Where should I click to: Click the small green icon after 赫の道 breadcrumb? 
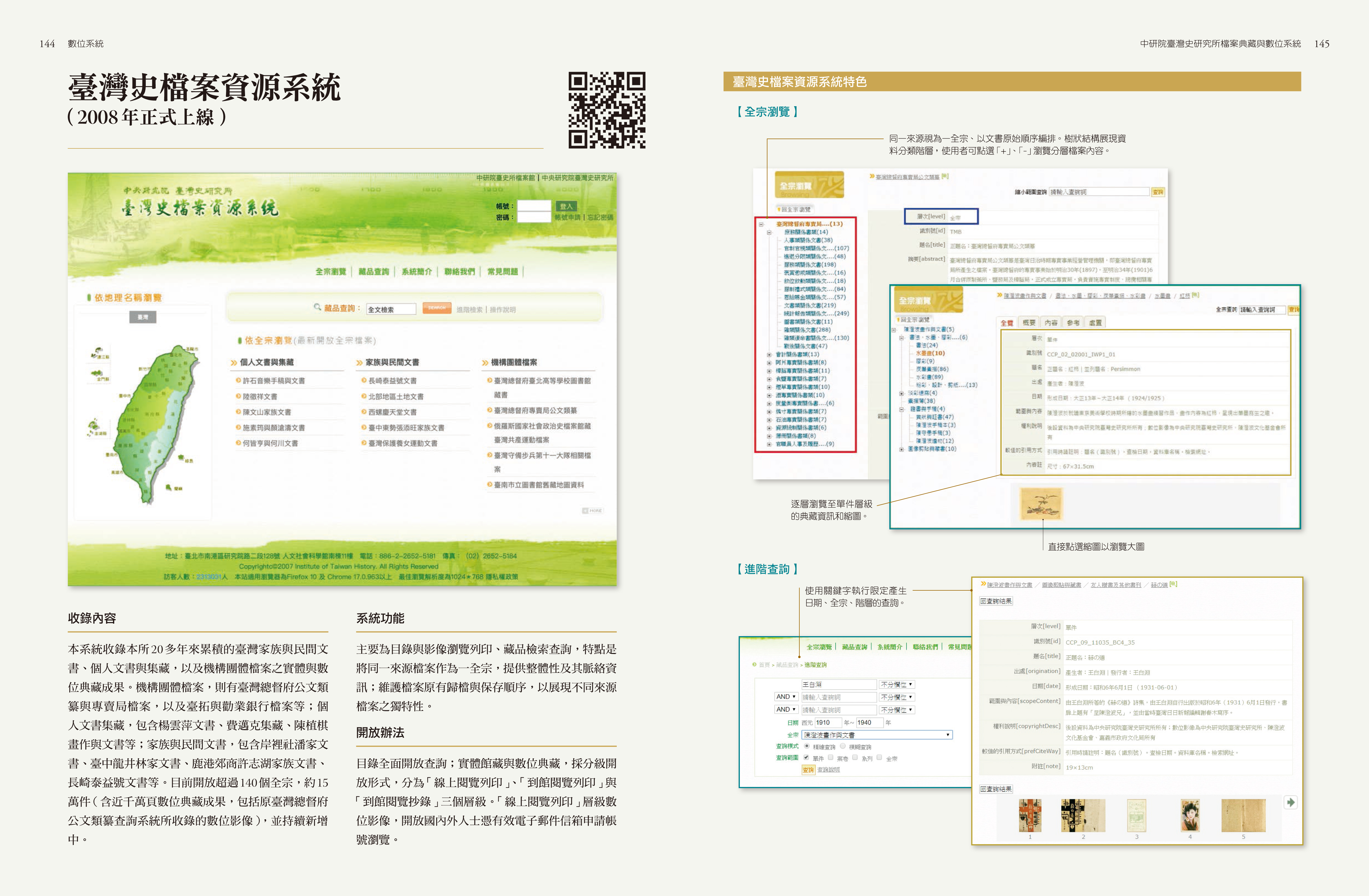click(1173, 584)
